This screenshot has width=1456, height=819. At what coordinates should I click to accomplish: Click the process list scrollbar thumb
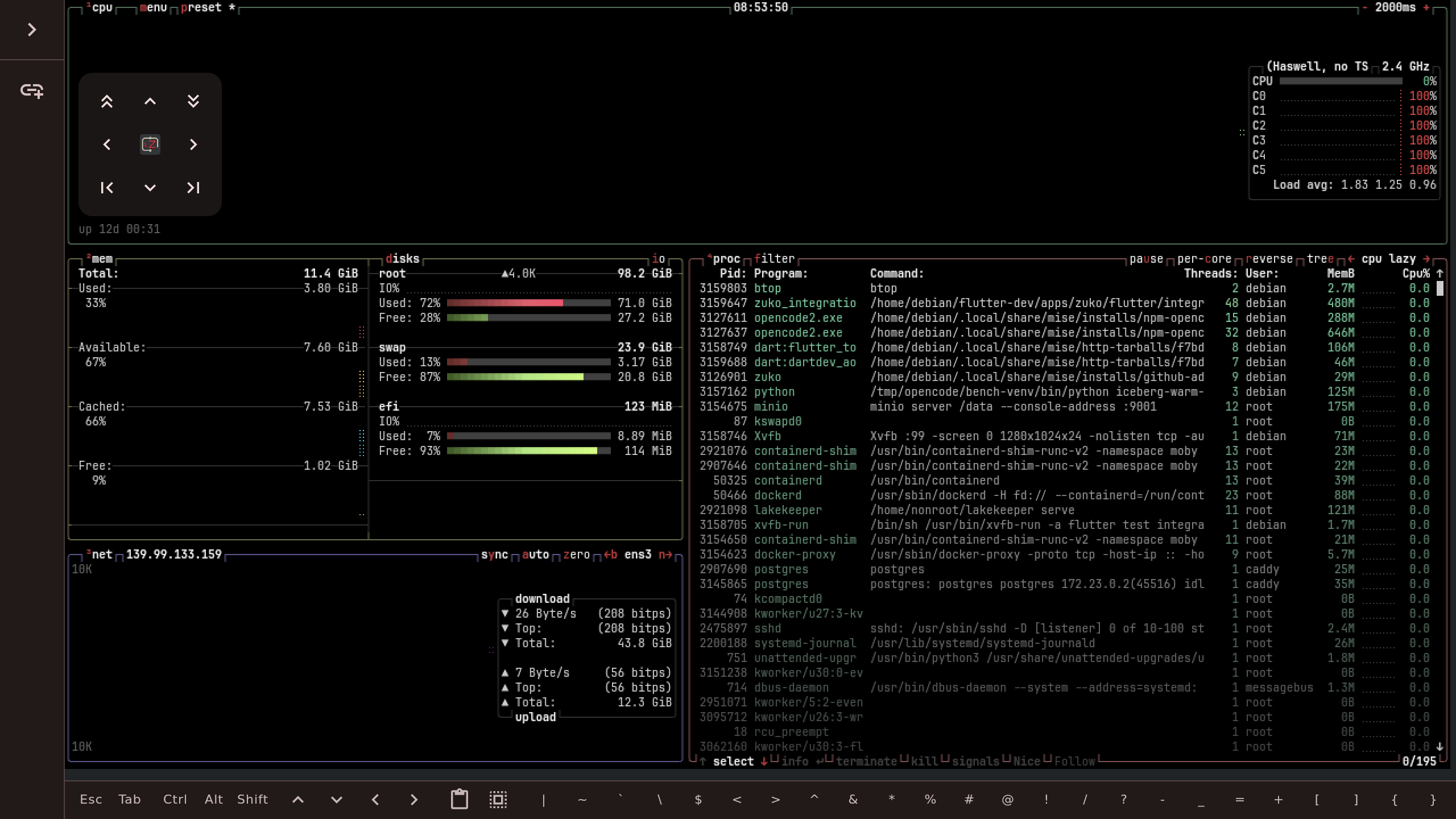[x=1440, y=288]
